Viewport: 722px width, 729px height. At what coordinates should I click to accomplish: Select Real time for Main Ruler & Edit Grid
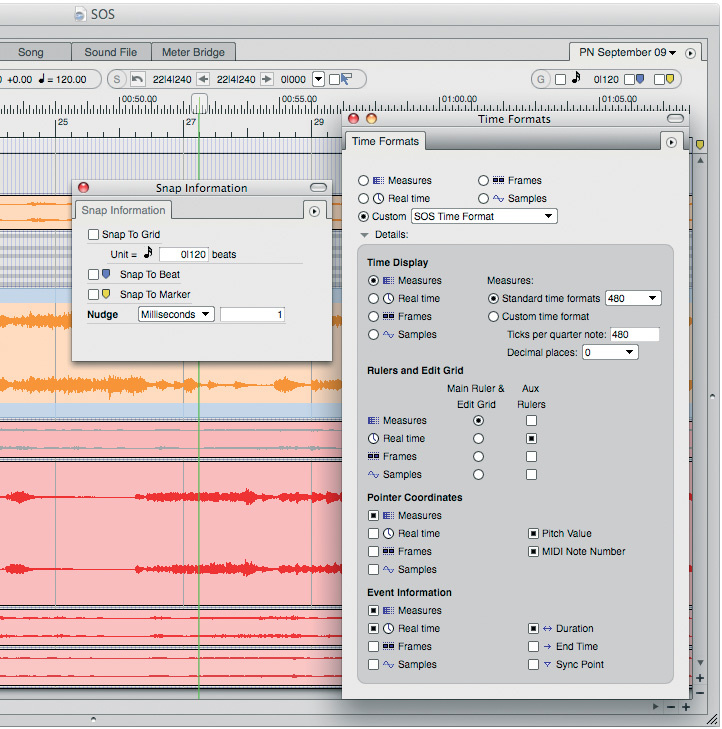tap(478, 438)
